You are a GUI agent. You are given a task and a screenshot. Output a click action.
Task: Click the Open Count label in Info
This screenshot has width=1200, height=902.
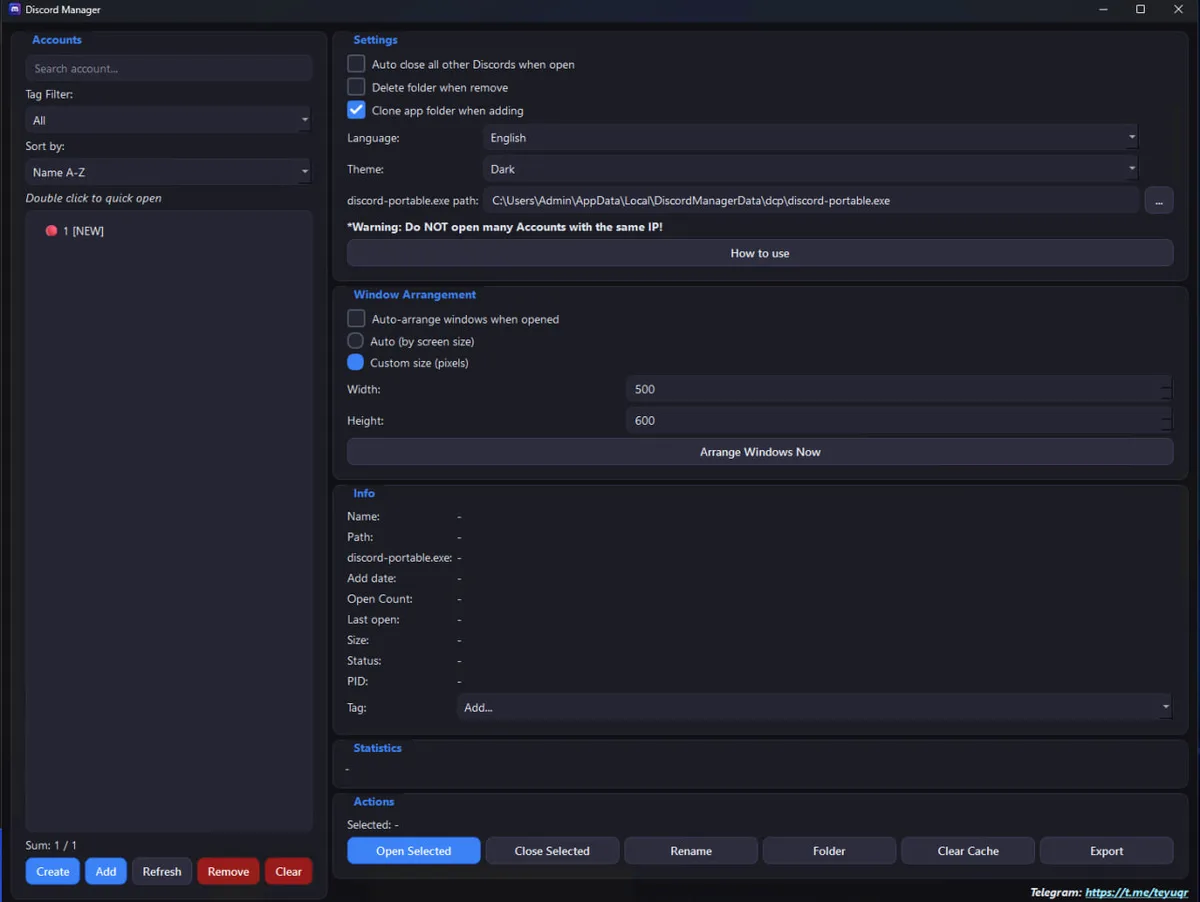pyautogui.click(x=380, y=599)
